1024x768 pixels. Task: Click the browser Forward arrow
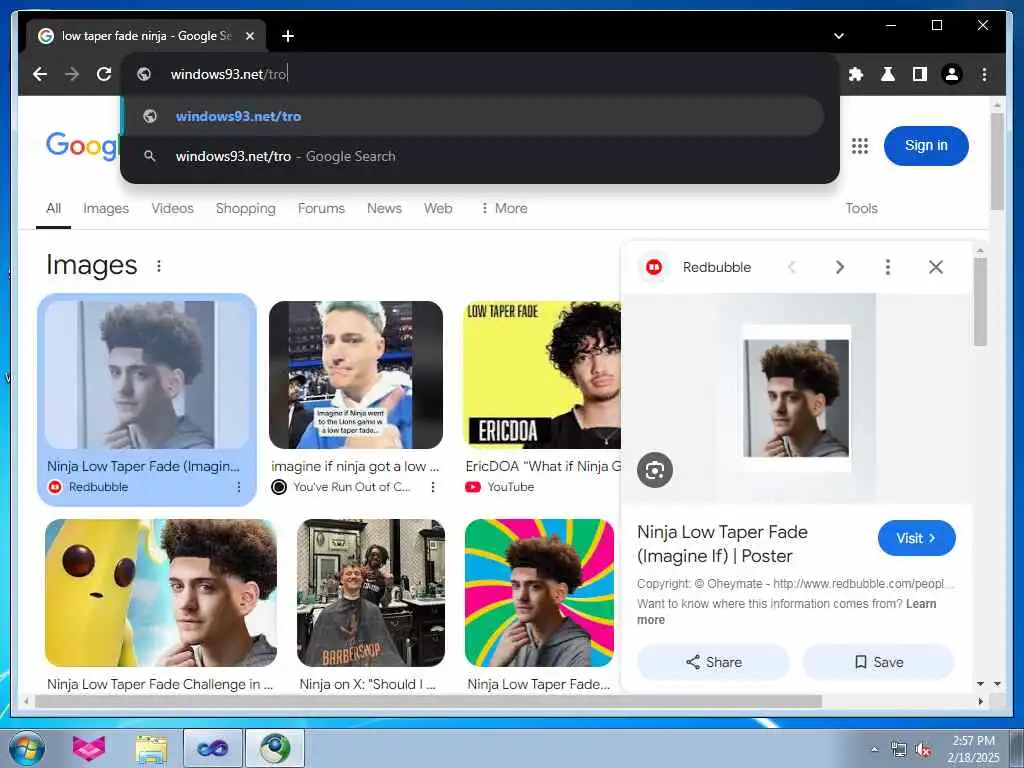tap(72, 74)
